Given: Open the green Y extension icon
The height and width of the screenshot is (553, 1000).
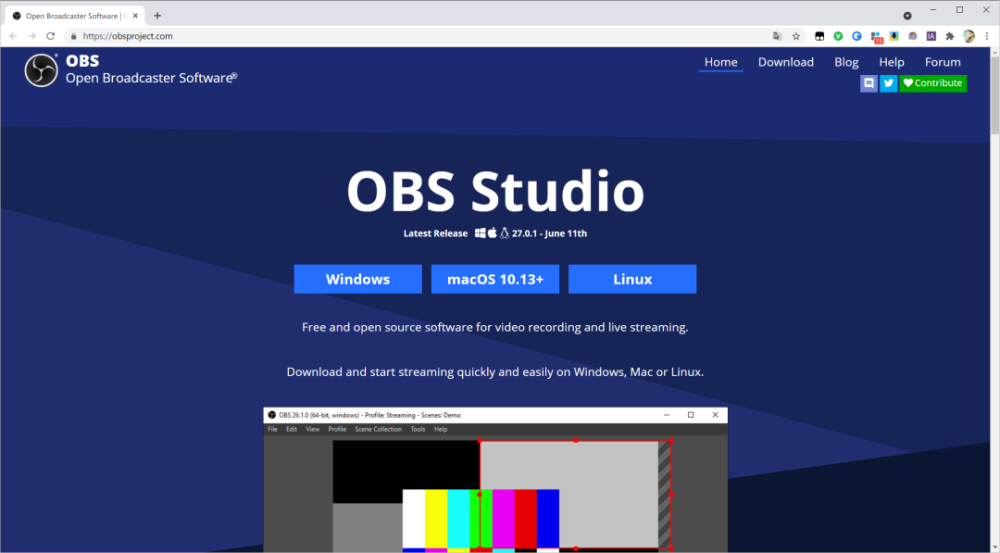Looking at the screenshot, I should pyautogui.click(x=838, y=36).
